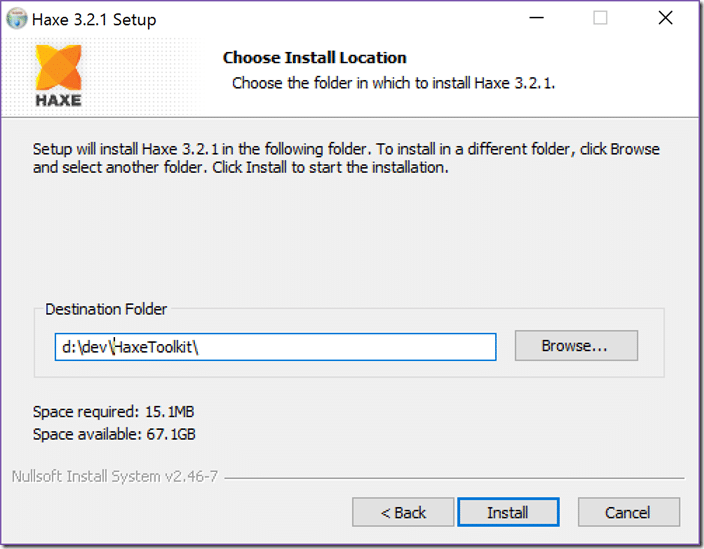Click the 'Setup will install Haxe' instruction paragraph

(x=346, y=158)
